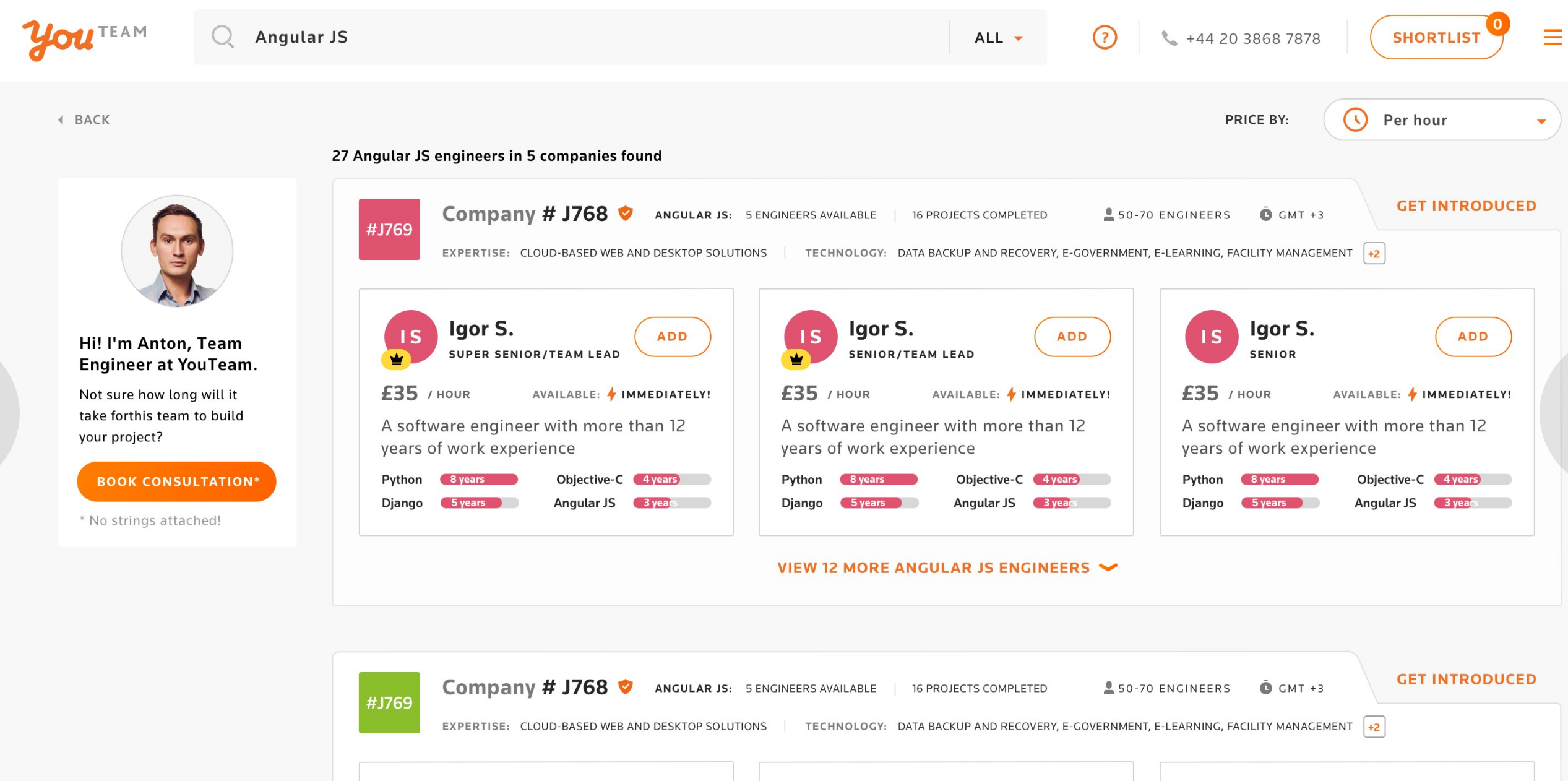This screenshot has width=1568, height=781.
Task: Click the Book Consultation button
Action: point(176,481)
